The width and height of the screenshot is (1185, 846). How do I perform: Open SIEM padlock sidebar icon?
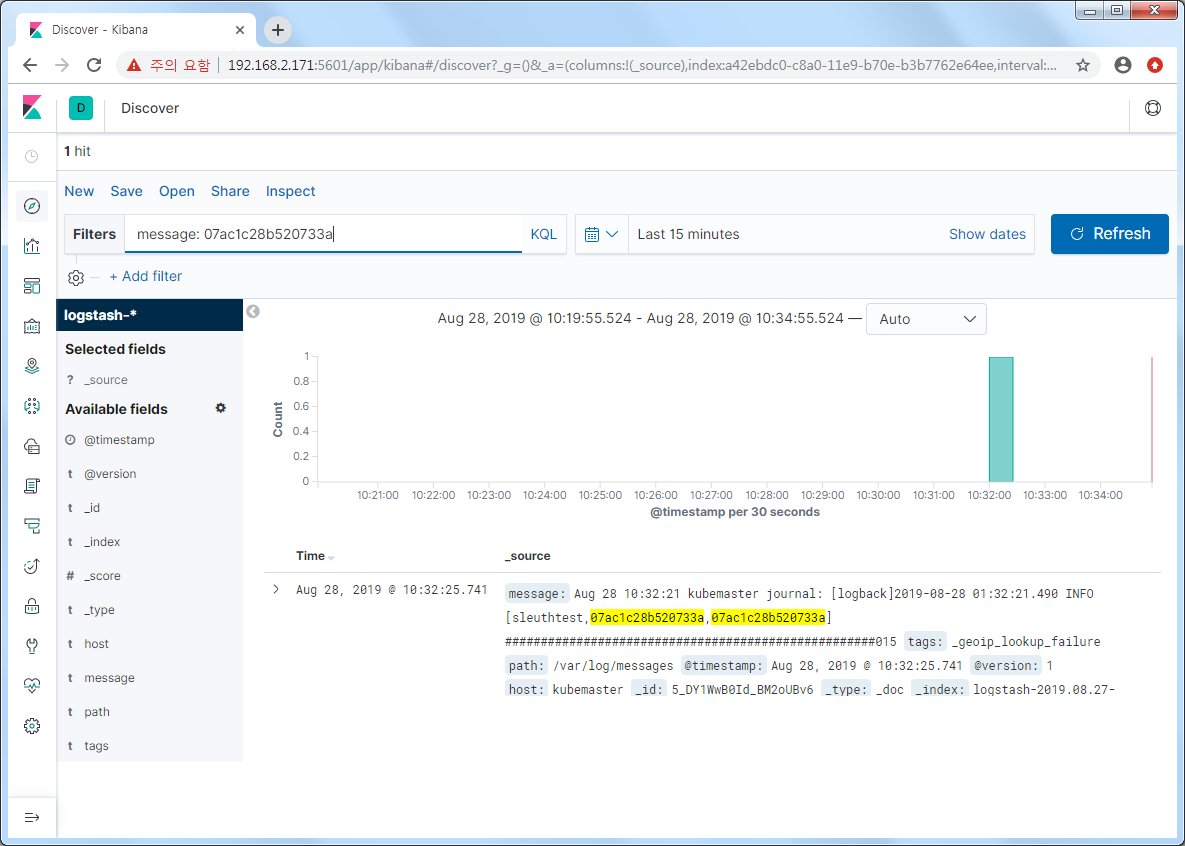click(x=32, y=606)
